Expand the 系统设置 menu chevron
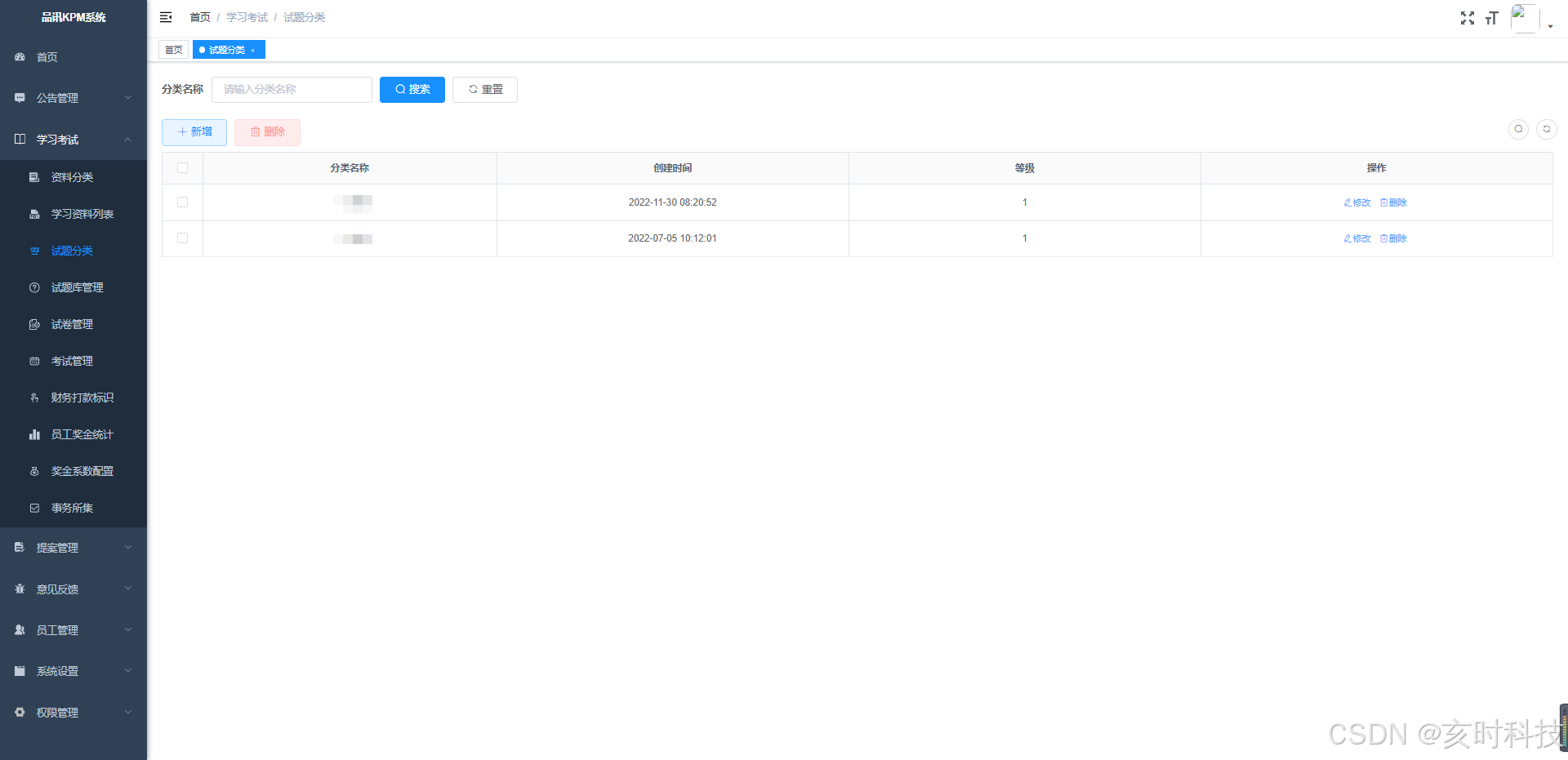The image size is (1568, 760). pyautogui.click(x=128, y=671)
